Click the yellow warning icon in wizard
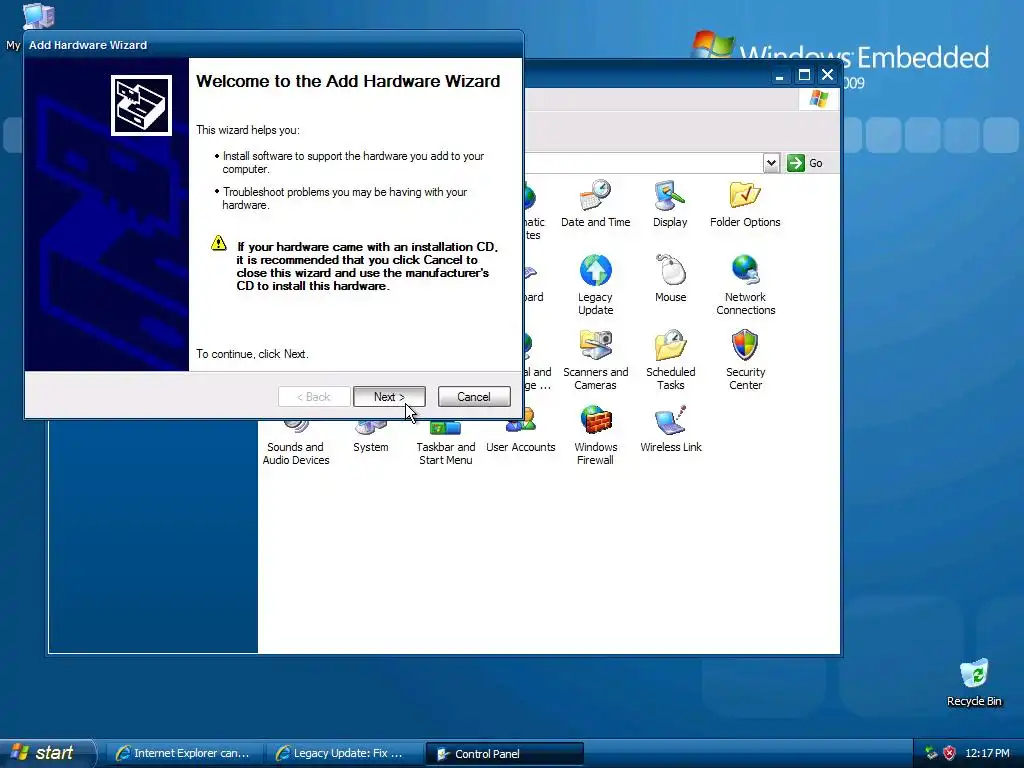Image resolution: width=1024 pixels, height=768 pixels. tap(219, 244)
